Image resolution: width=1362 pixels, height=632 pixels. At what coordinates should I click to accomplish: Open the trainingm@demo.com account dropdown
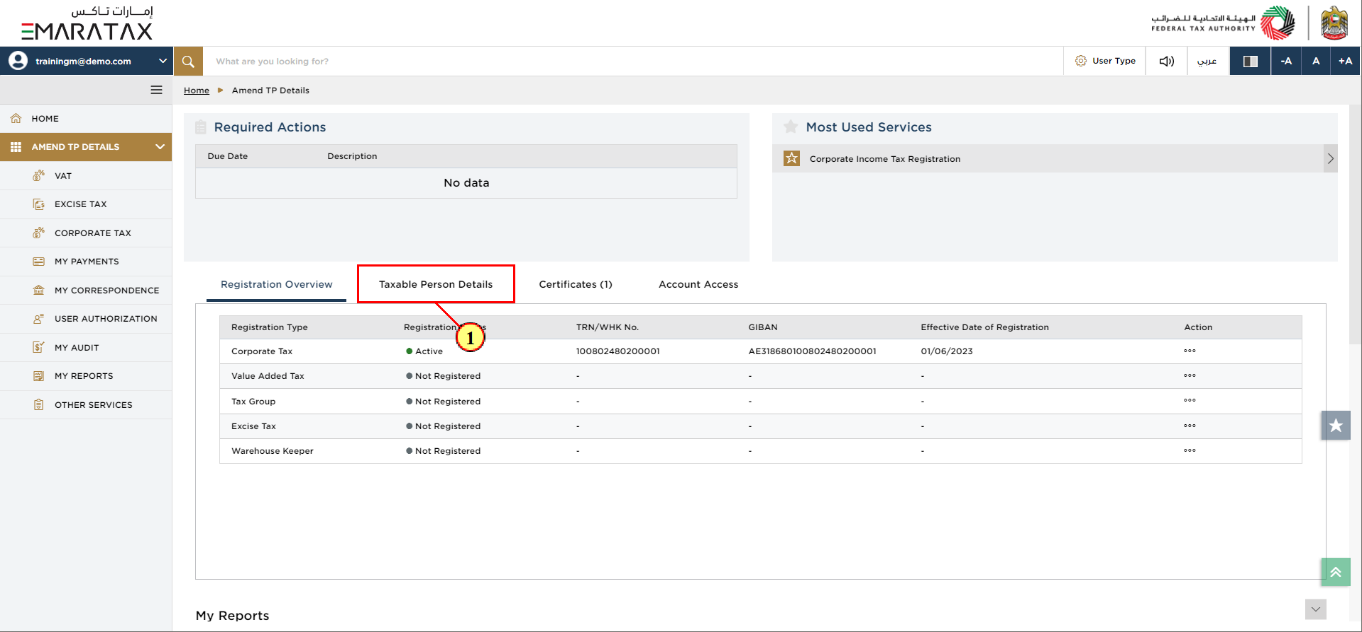coord(87,61)
